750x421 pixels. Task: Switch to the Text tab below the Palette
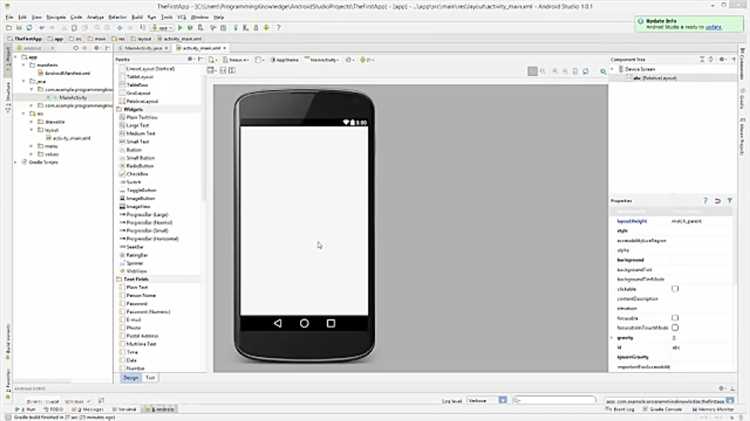click(150, 378)
